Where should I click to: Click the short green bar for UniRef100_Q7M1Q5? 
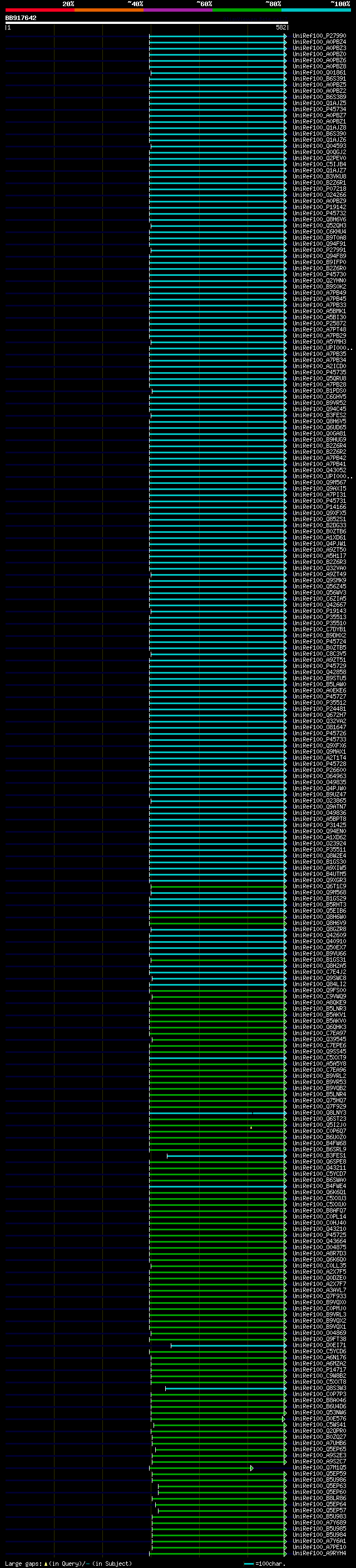point(201,1467)
